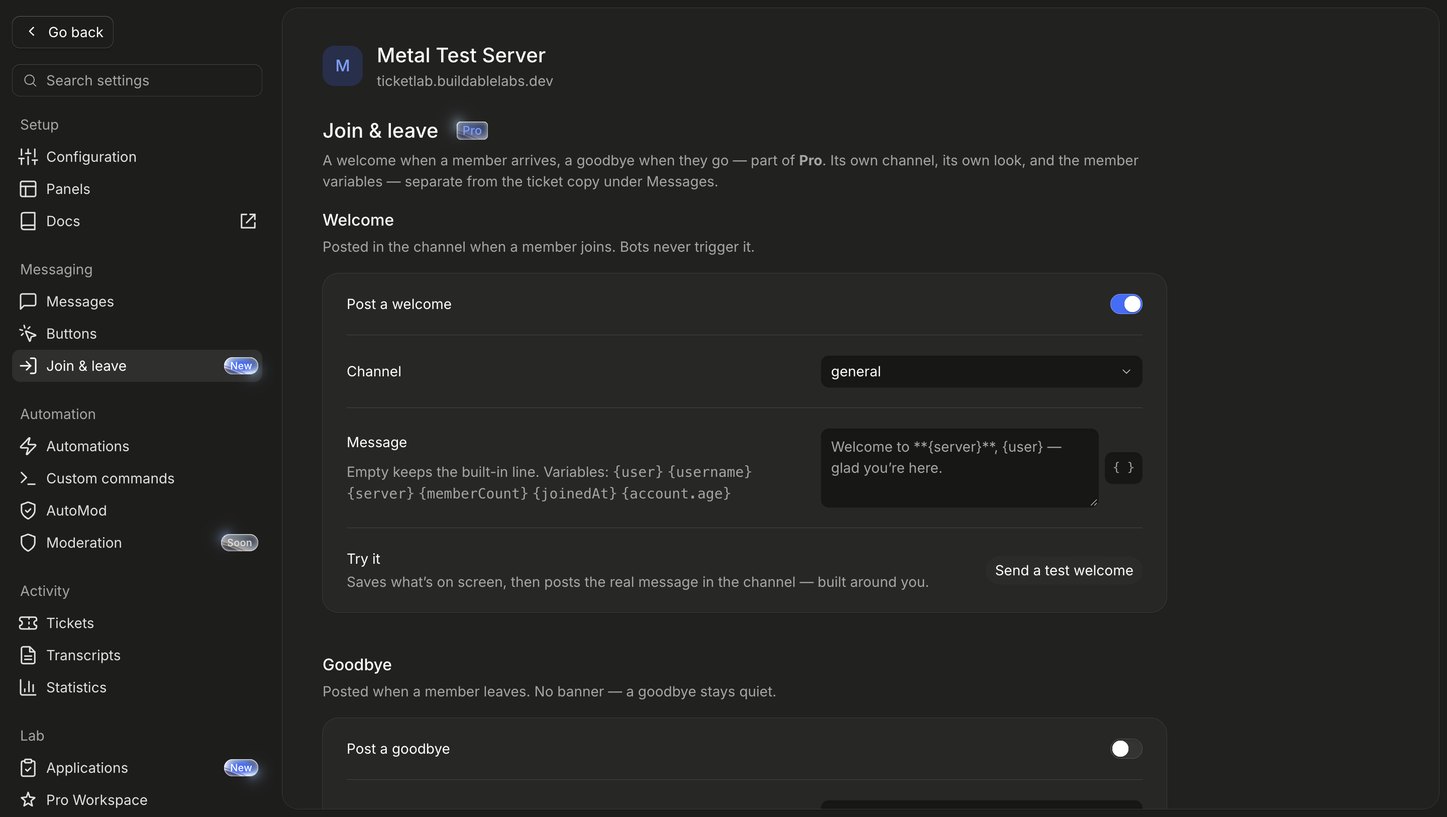Viewport: 1447px width, 817px height.
Task: Click the Messages speech bubble icon
Action: click(28, 302)
